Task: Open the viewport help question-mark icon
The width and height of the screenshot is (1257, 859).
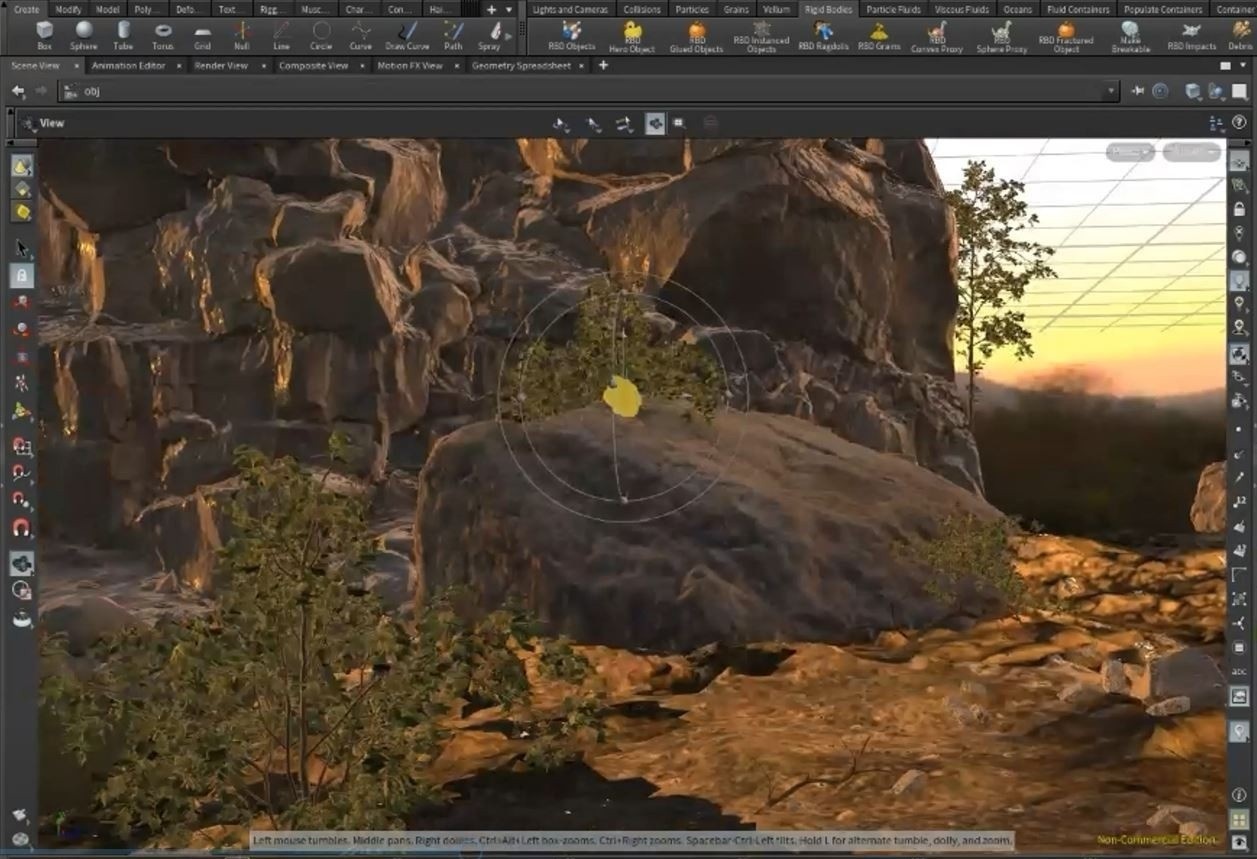Action: coord(1239,122)
